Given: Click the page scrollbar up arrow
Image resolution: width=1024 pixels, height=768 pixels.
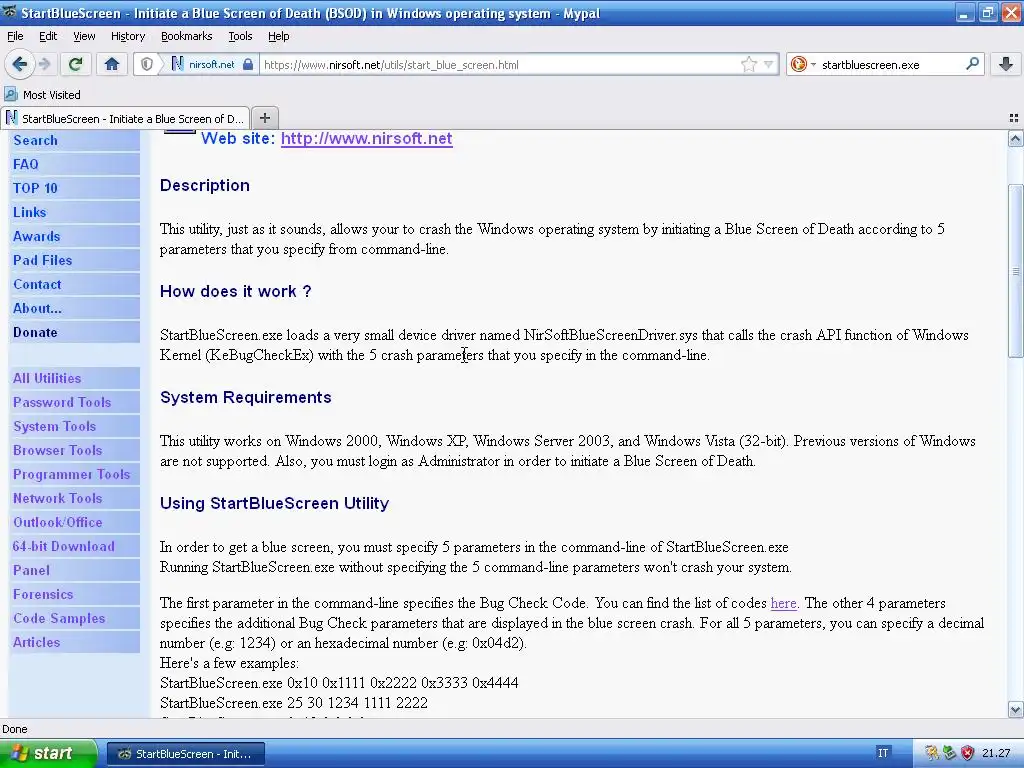Looking at the screenshot, I should [1015, 138].
